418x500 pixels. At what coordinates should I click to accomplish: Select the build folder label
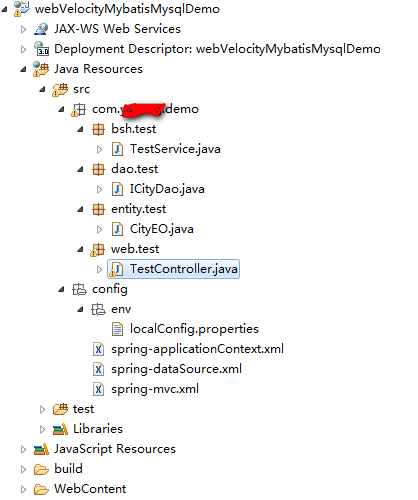coord(68,469)
